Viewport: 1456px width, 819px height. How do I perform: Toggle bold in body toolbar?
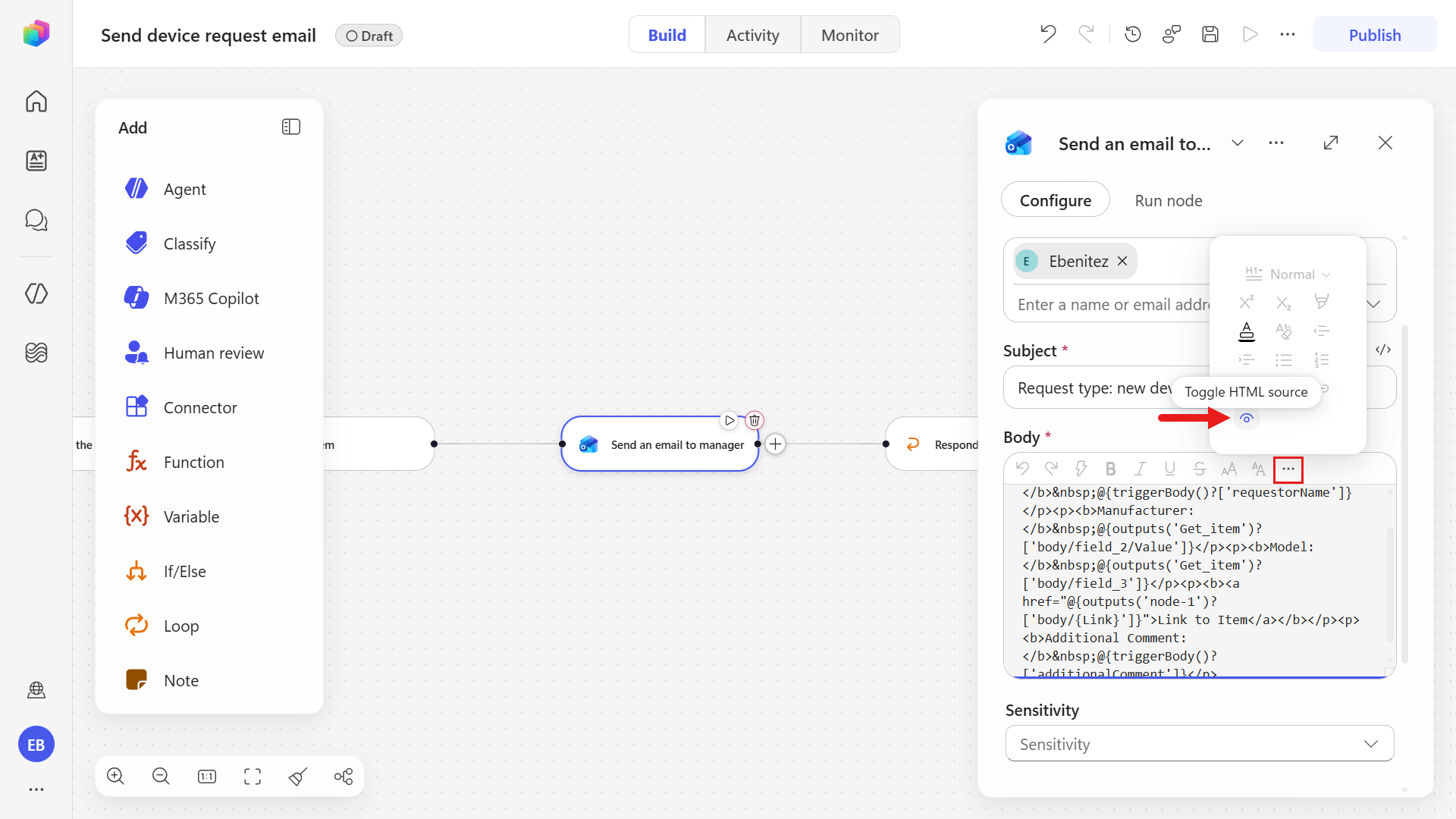1111,469
